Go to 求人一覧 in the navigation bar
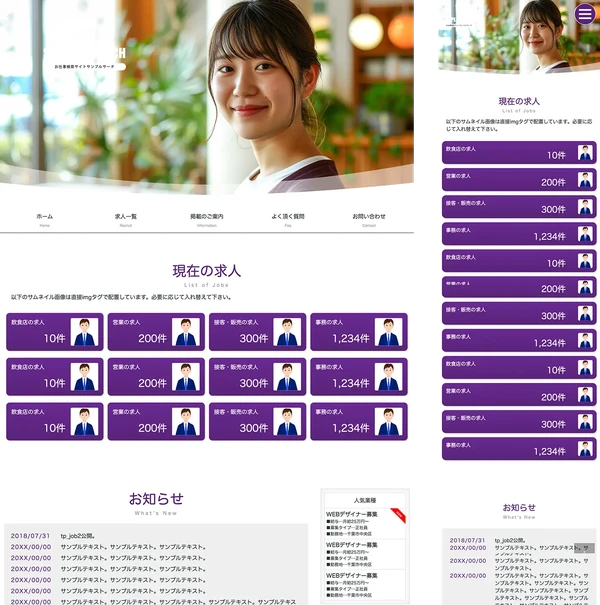This screenshot has height=605, width=600. click(x=126, y=220)
